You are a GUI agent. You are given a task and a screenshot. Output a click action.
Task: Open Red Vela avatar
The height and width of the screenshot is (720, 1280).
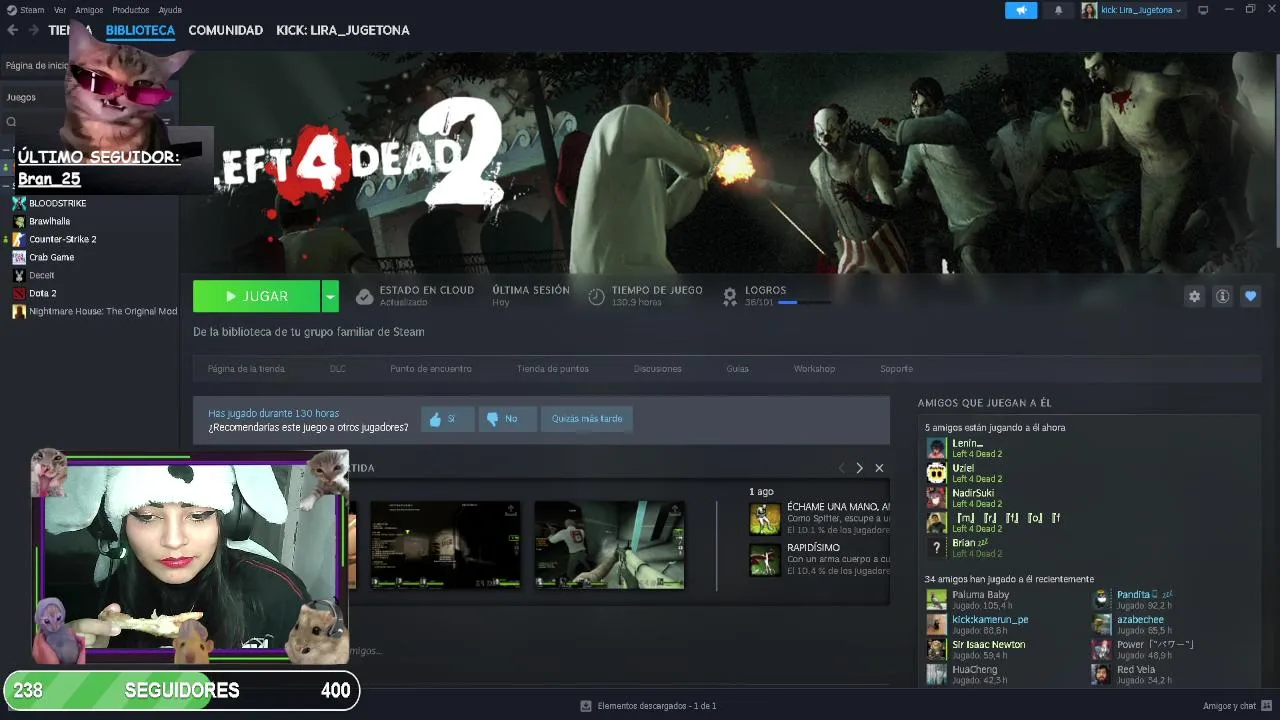[1101, 675]
